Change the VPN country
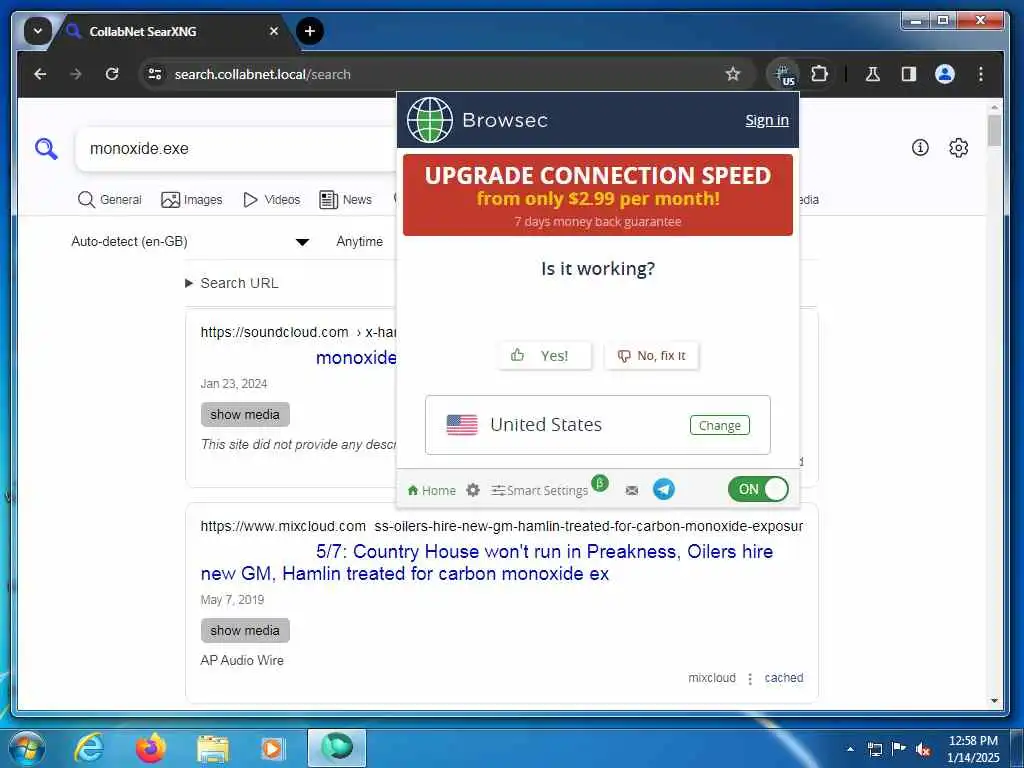 coord(720,426)
